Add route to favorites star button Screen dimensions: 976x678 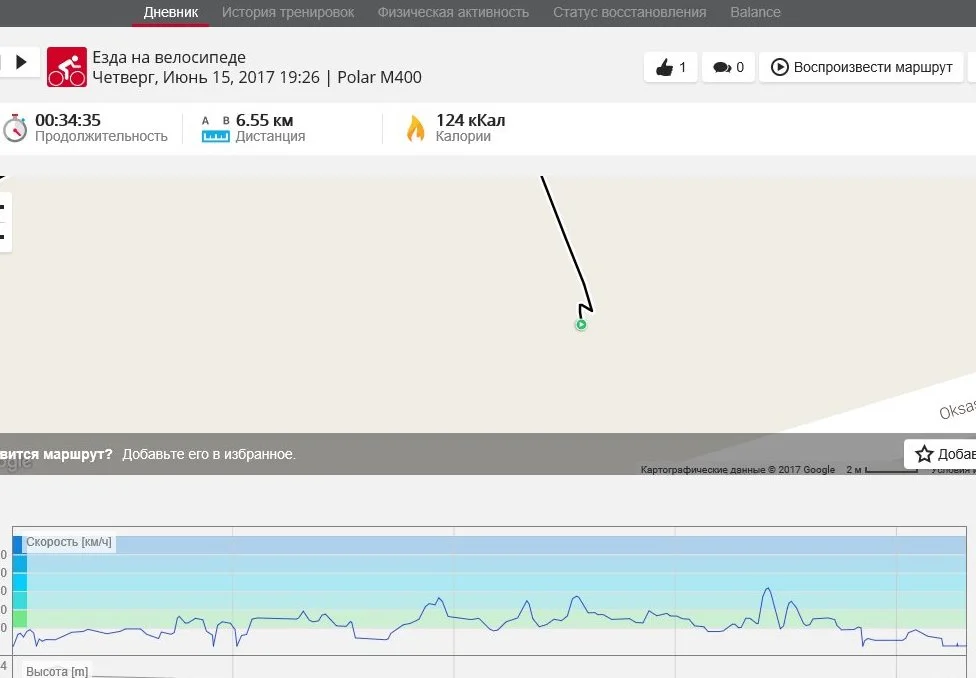click(940, 454)
